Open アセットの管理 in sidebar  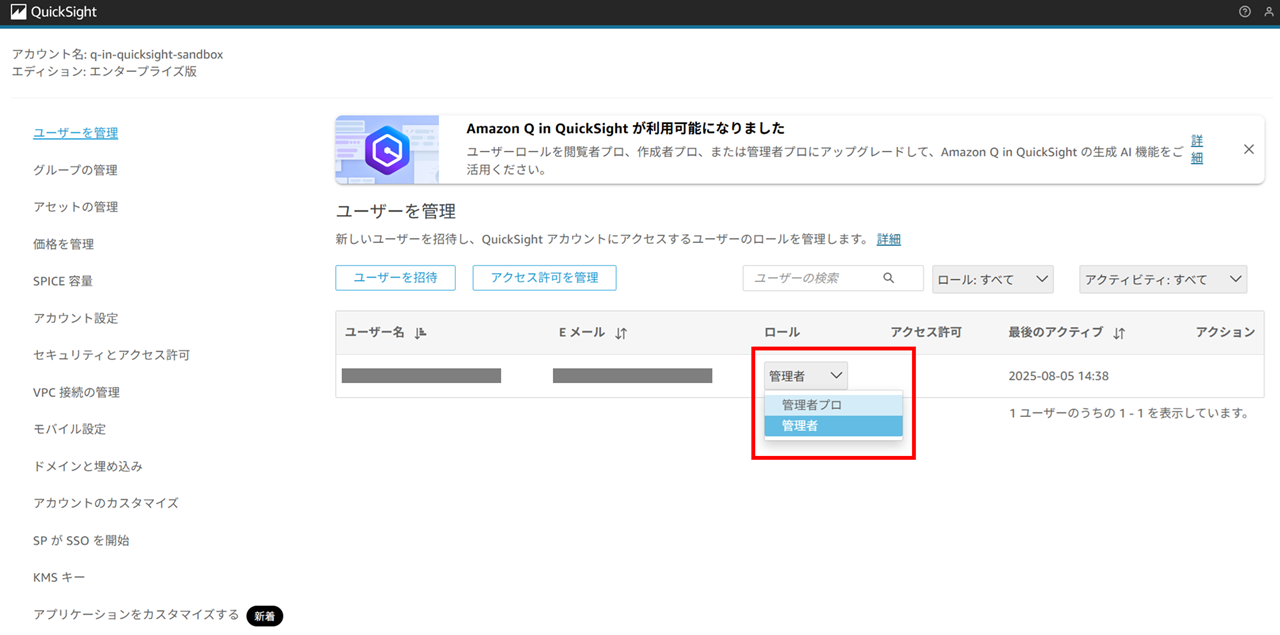point(75,207)
